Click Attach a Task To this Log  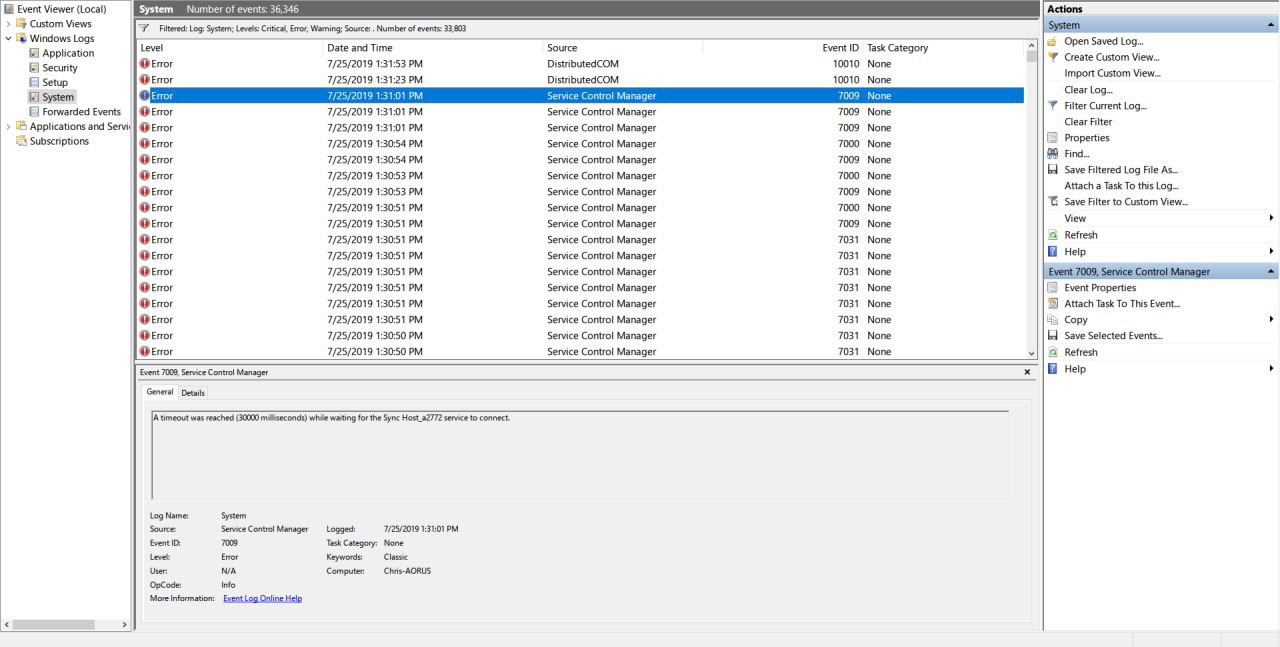(x=1121, y=185)
